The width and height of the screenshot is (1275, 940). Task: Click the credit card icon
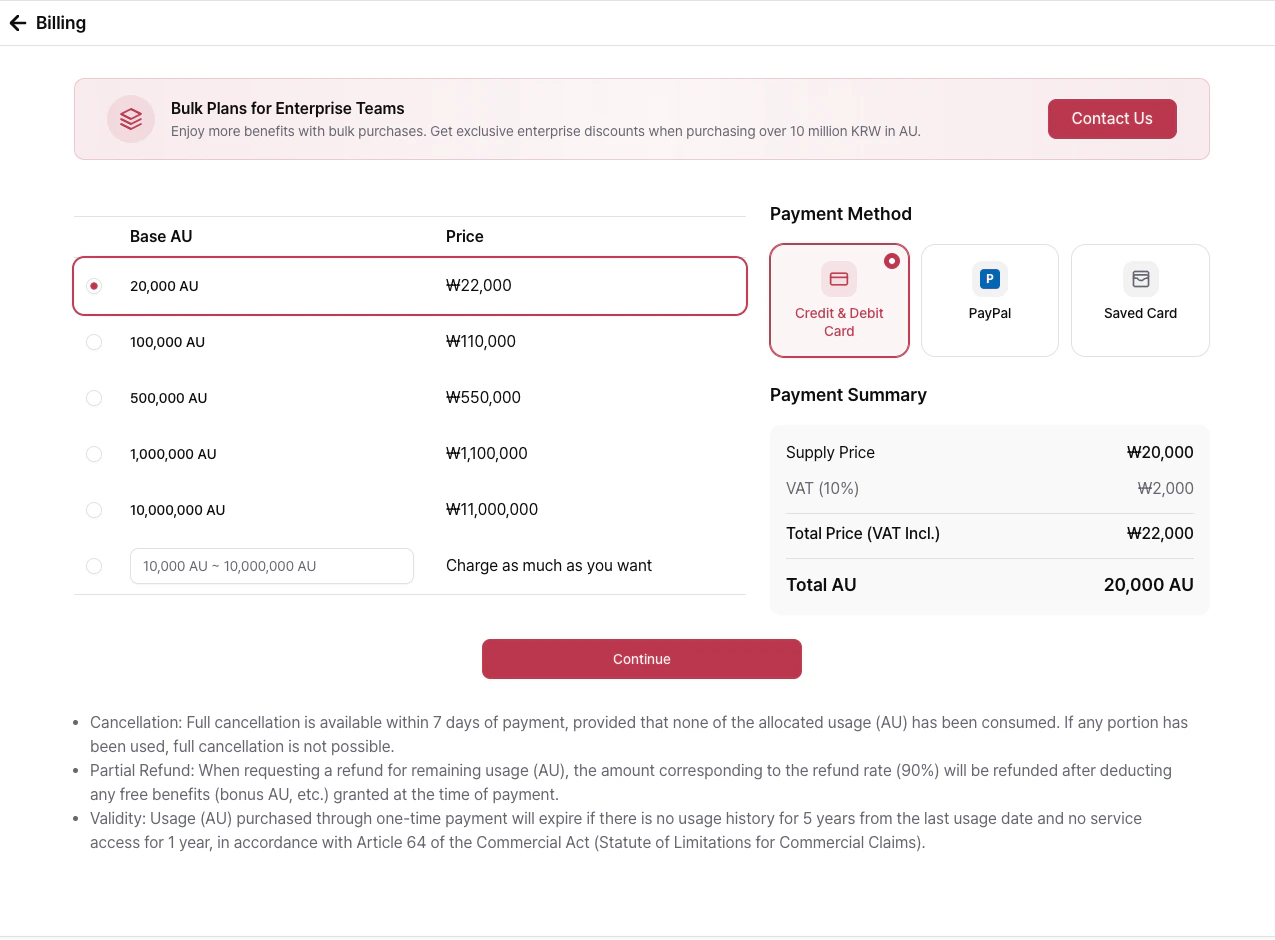(839, 279)
